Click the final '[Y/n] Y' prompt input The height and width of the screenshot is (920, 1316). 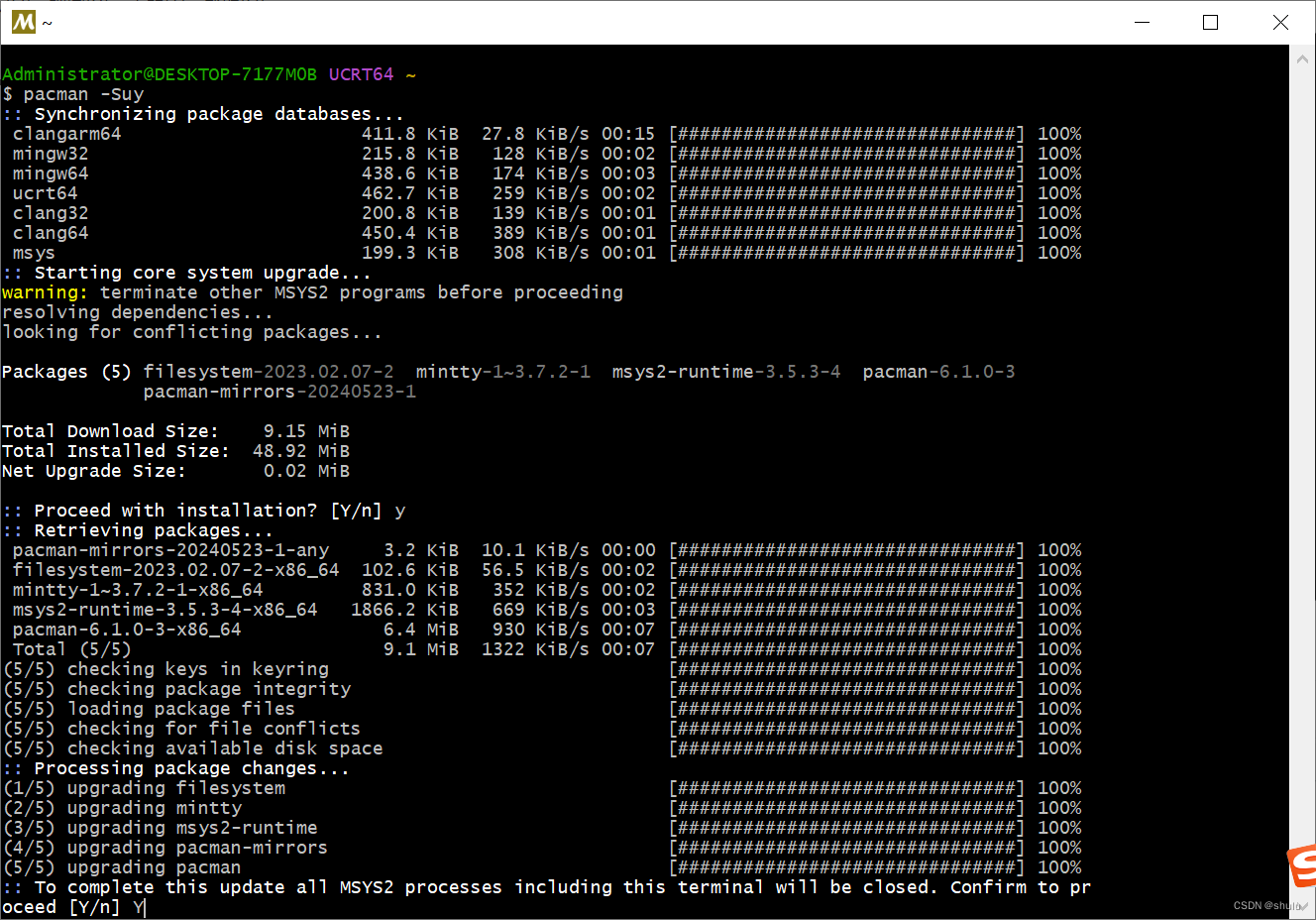tap(107, 907)
